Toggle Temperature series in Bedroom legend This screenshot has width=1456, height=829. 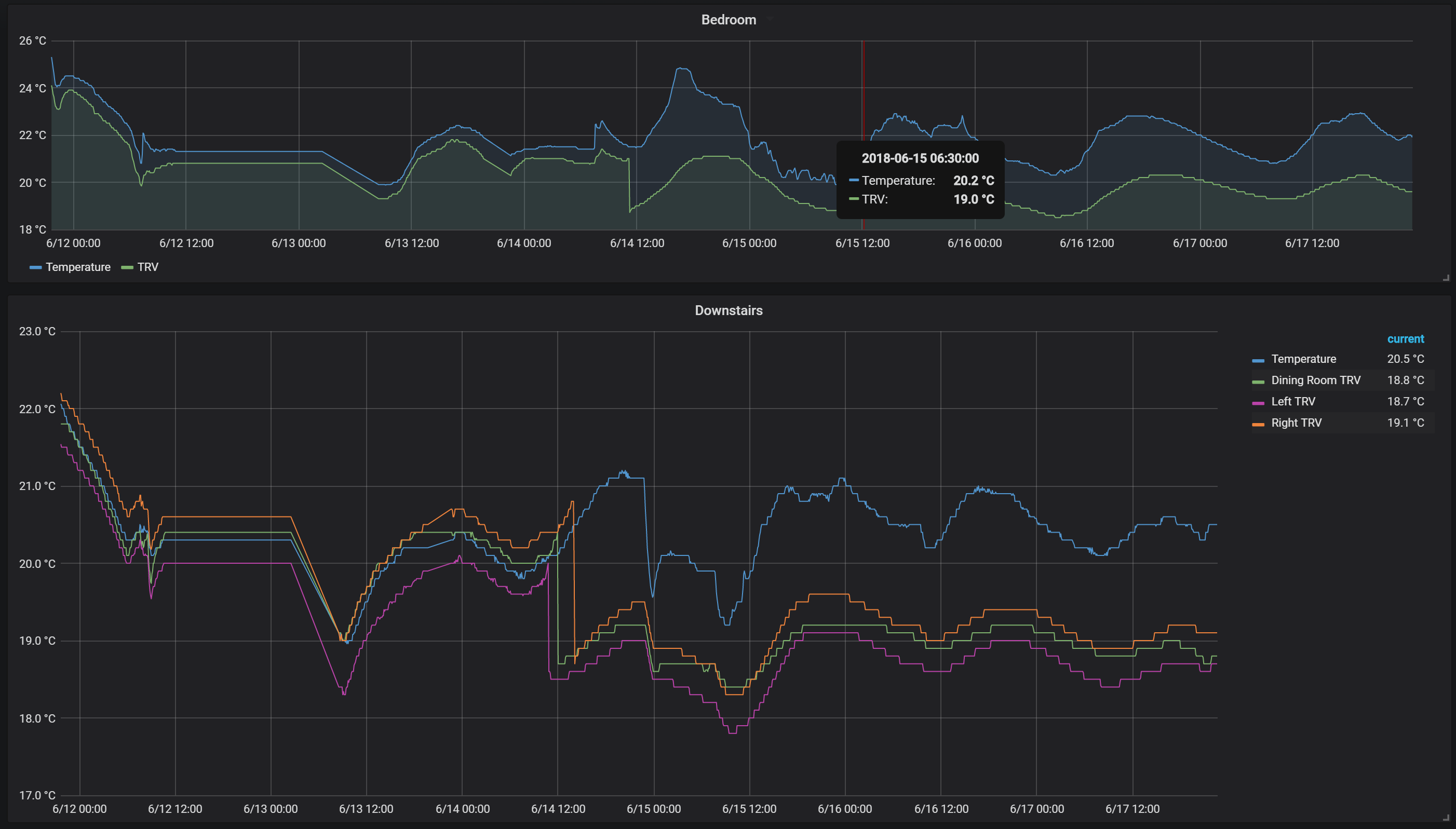78,267
